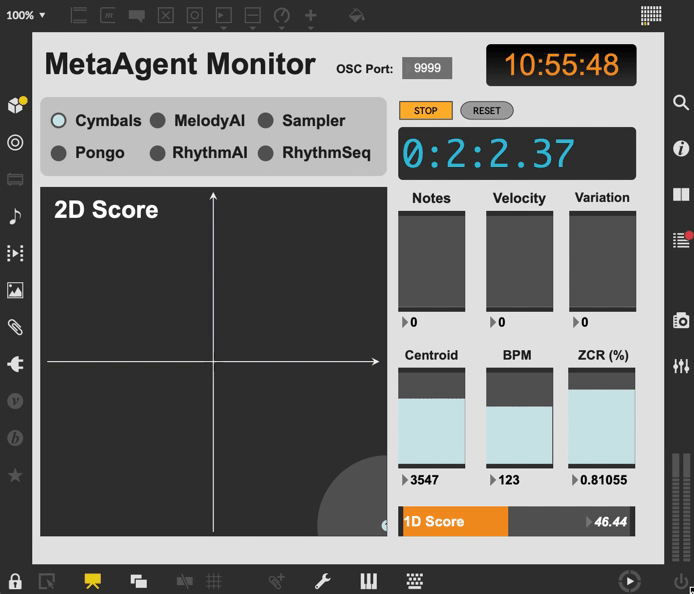The image size is (694, 594).
Task: Toggle the RhythmSeq agent indicator
Action: click(266, 153)
